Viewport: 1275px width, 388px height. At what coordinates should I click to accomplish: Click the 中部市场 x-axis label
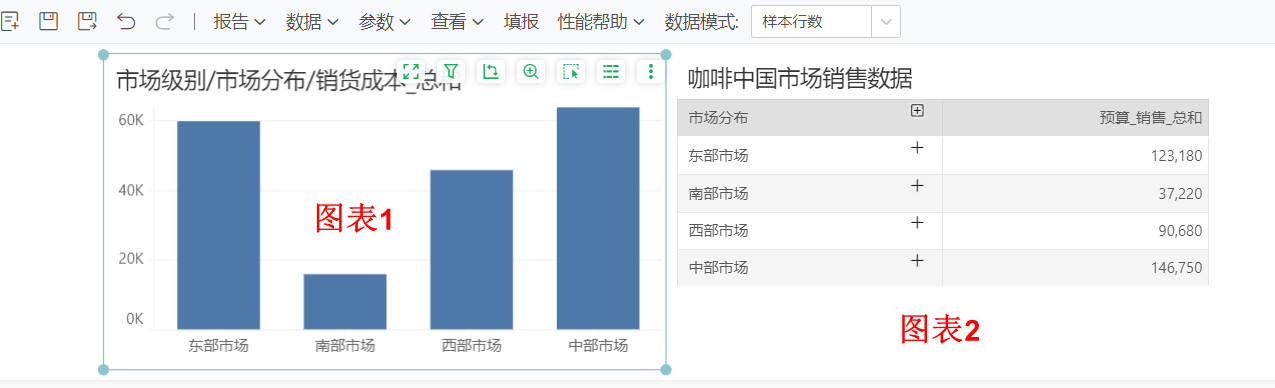pyautogui.click(x=598, y=346)
